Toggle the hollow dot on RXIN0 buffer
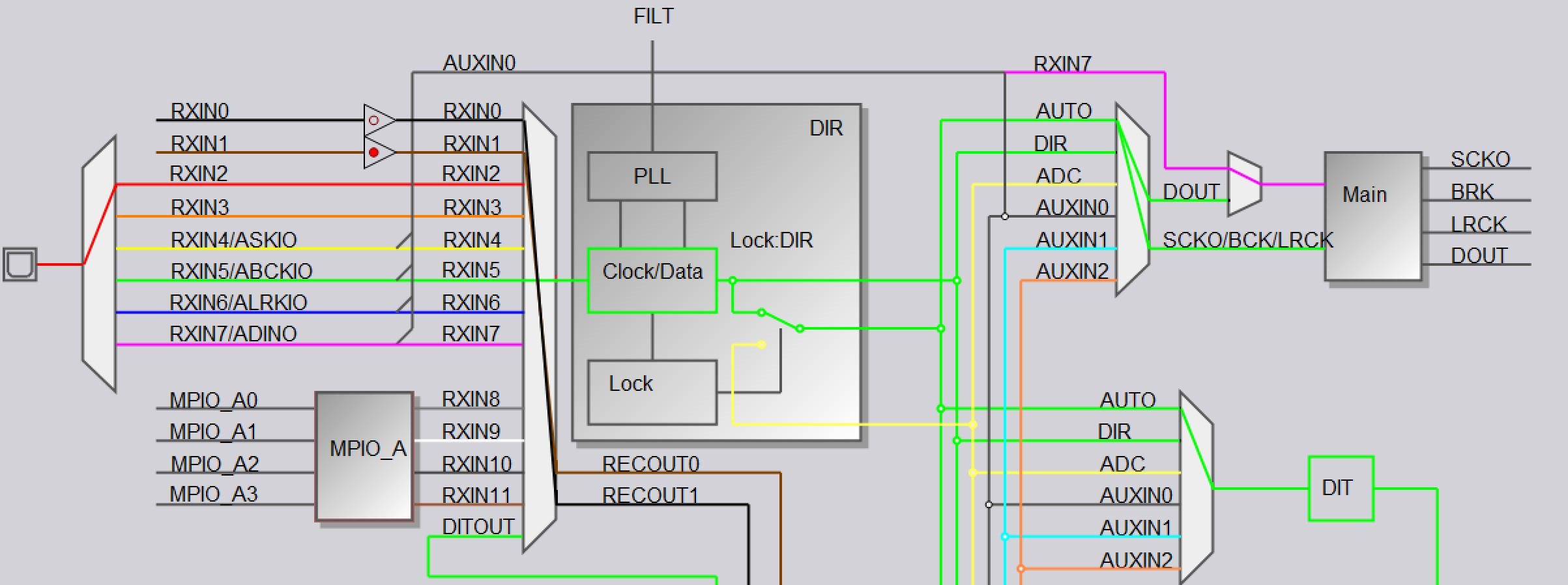The width and height of the screenshot is (1568, 585). coord(373,121)
